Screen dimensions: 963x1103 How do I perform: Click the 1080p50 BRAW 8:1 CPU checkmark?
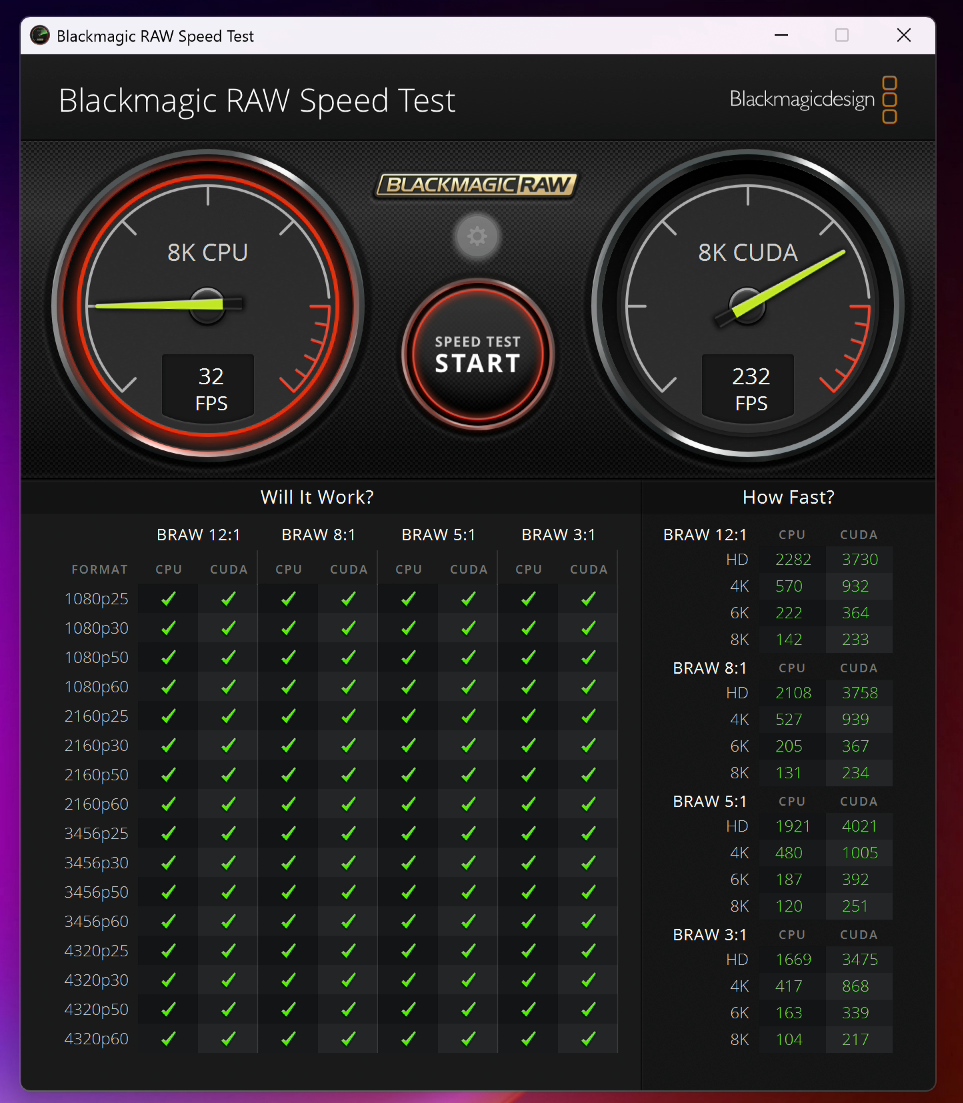pos(288,658)
